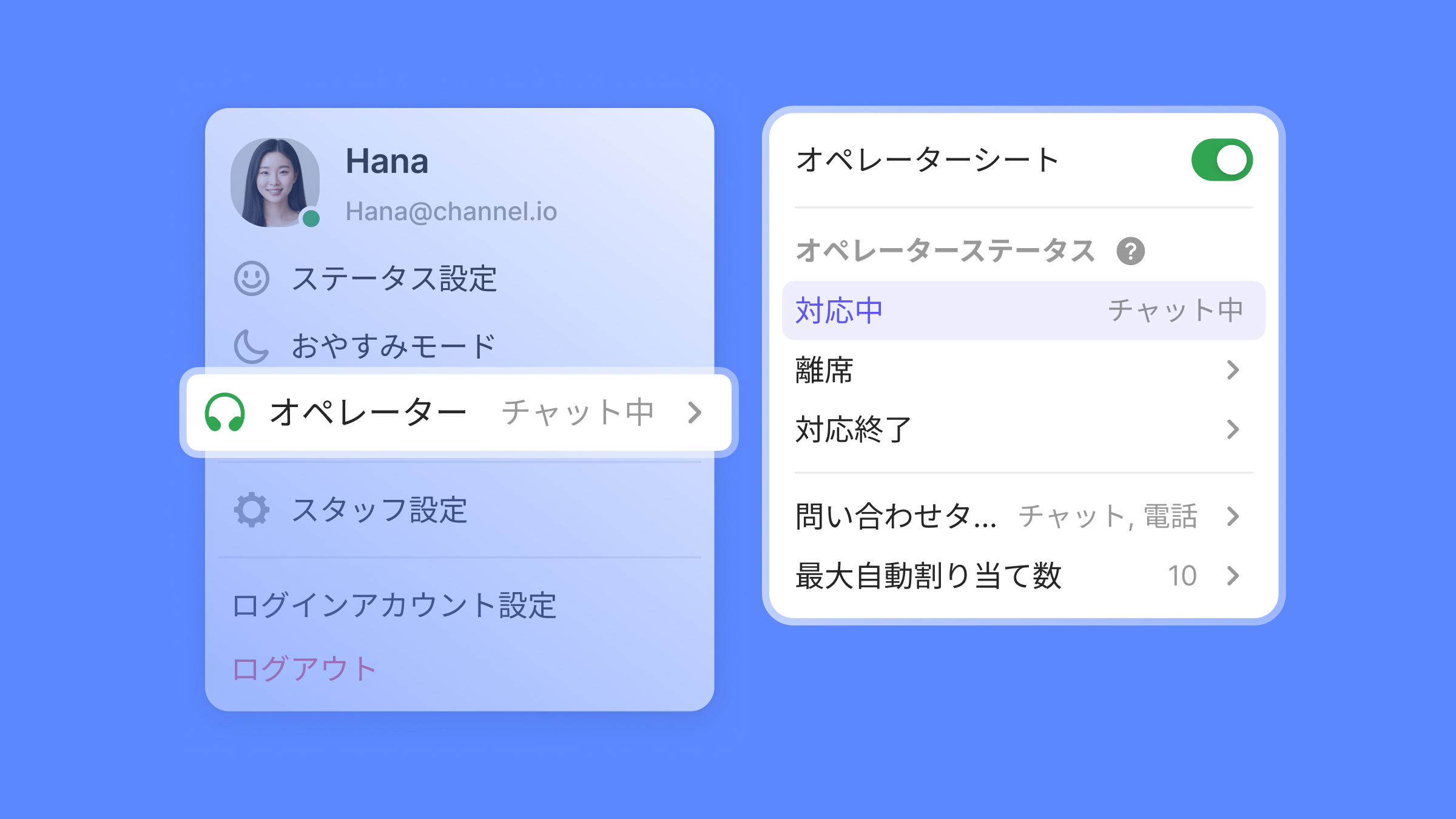Click the green online status dot
This screenshot has width=1456, height=819.
tap(311, 218)
